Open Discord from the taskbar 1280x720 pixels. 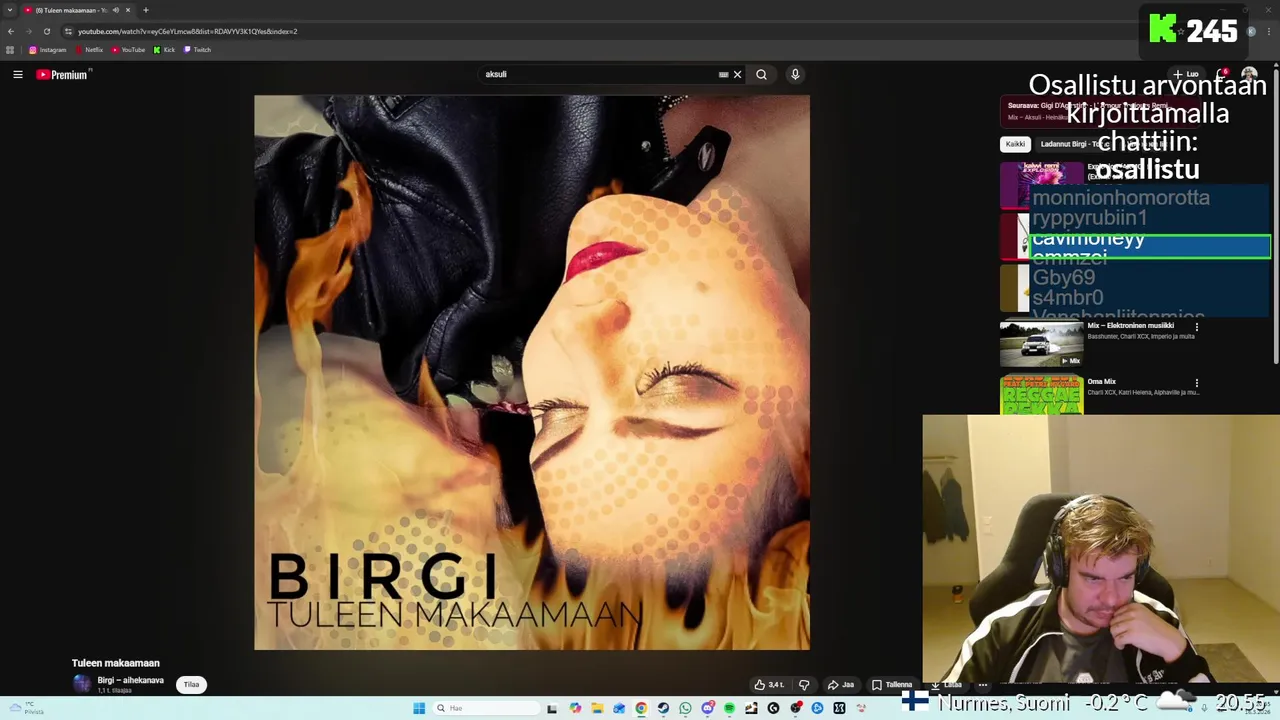pyautogui.click(x=707, y=708)
